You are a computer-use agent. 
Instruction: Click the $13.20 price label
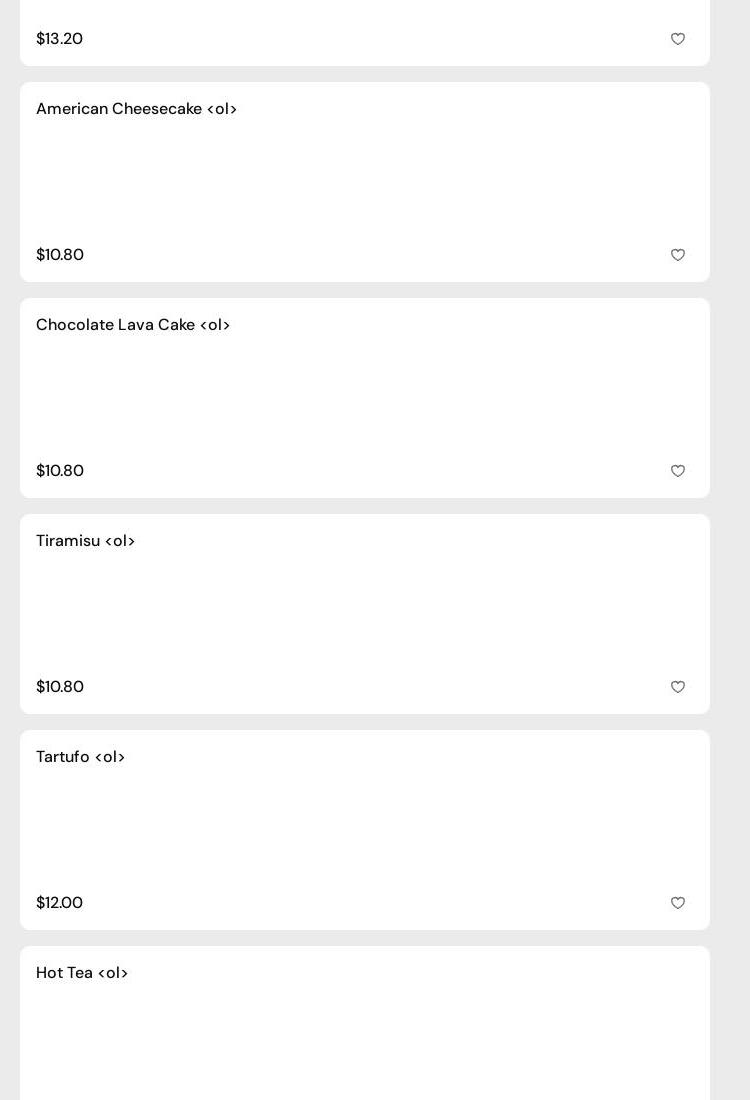[x=59, y=39]
